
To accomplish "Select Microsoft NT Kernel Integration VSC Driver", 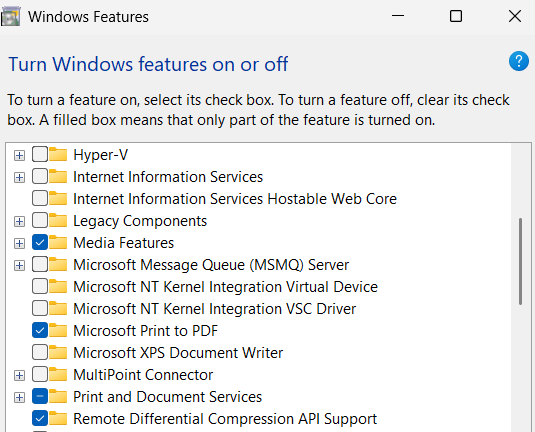I will coord(214,308).
